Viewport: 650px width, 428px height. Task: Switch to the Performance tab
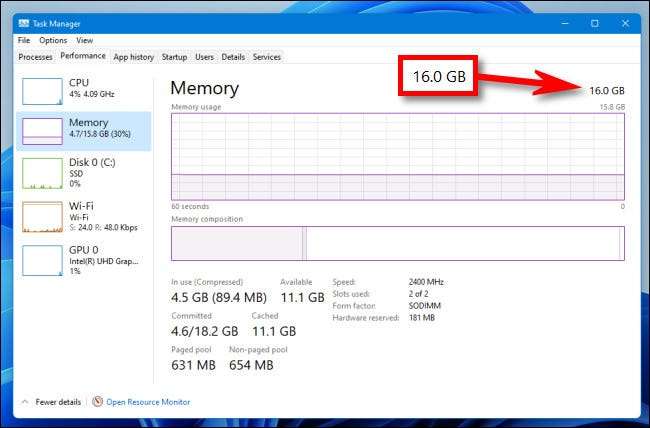(x=83, y=56)
